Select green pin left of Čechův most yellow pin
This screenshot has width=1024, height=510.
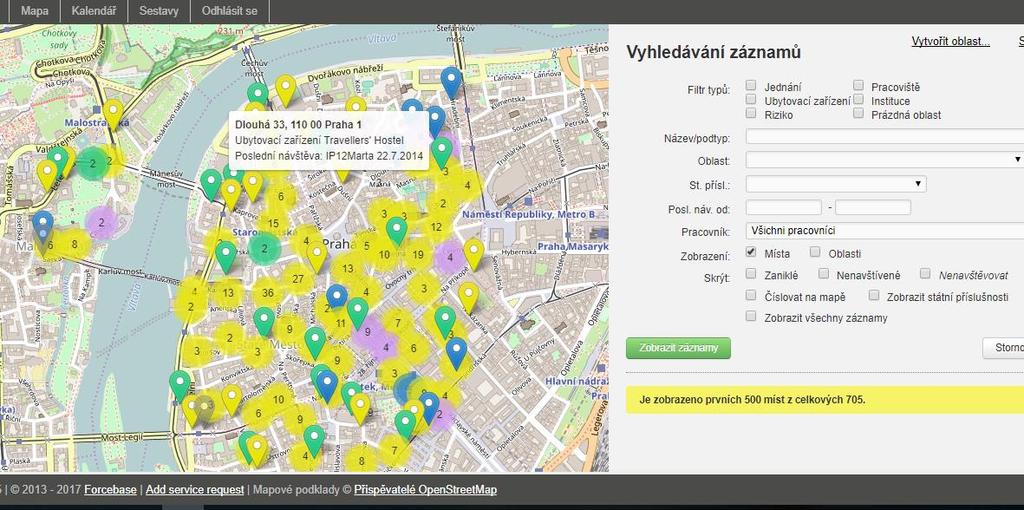257,97
